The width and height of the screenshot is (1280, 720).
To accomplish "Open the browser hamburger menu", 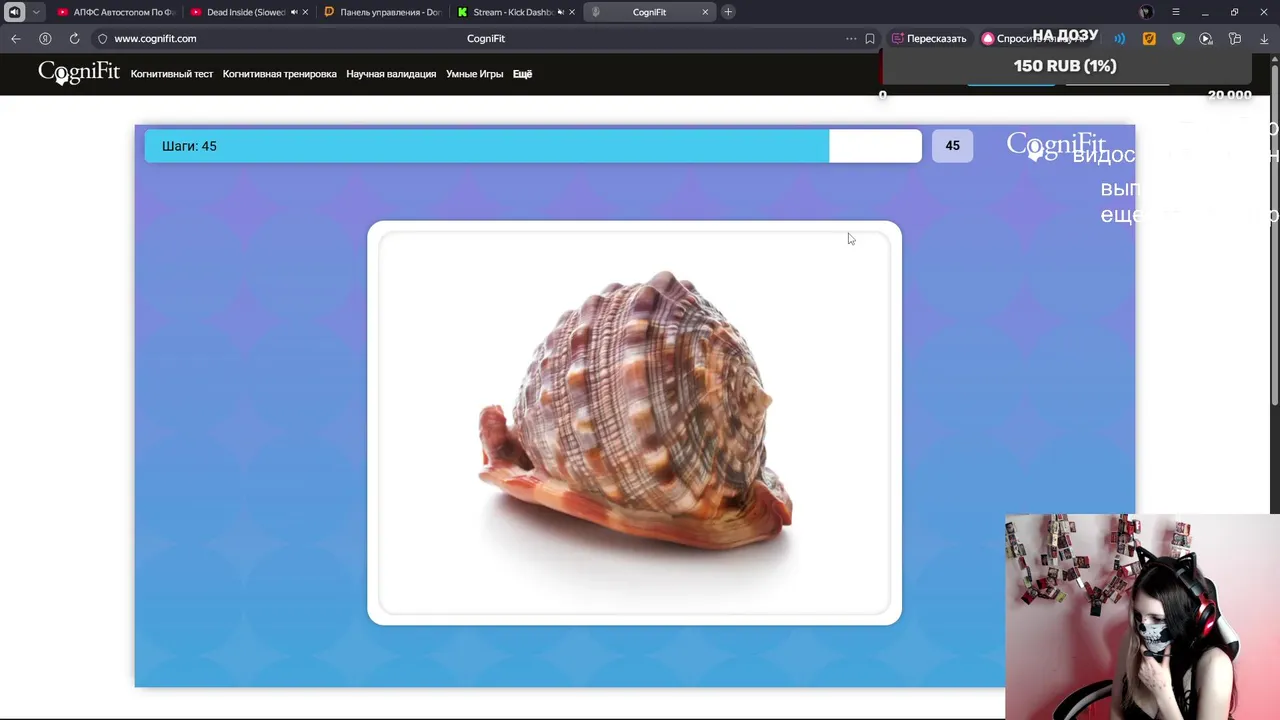I will point(1176,12).
